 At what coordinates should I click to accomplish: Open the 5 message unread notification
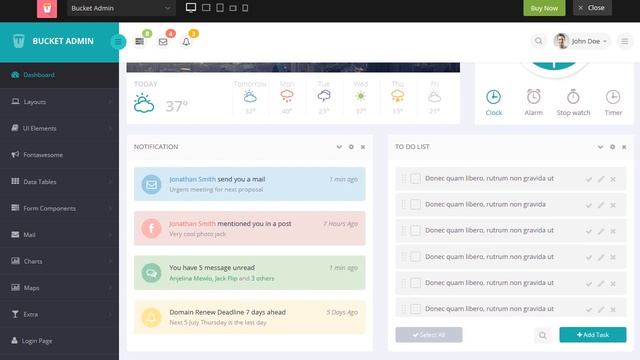click(249, 273)
